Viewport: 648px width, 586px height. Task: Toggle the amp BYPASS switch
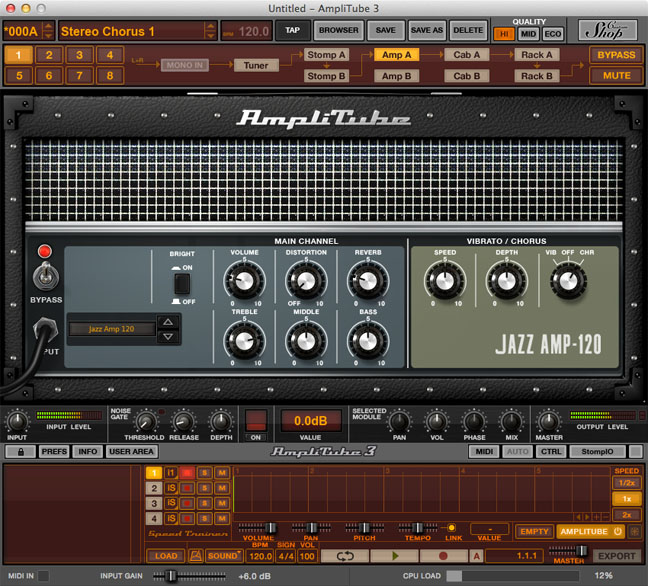[45, 276]
